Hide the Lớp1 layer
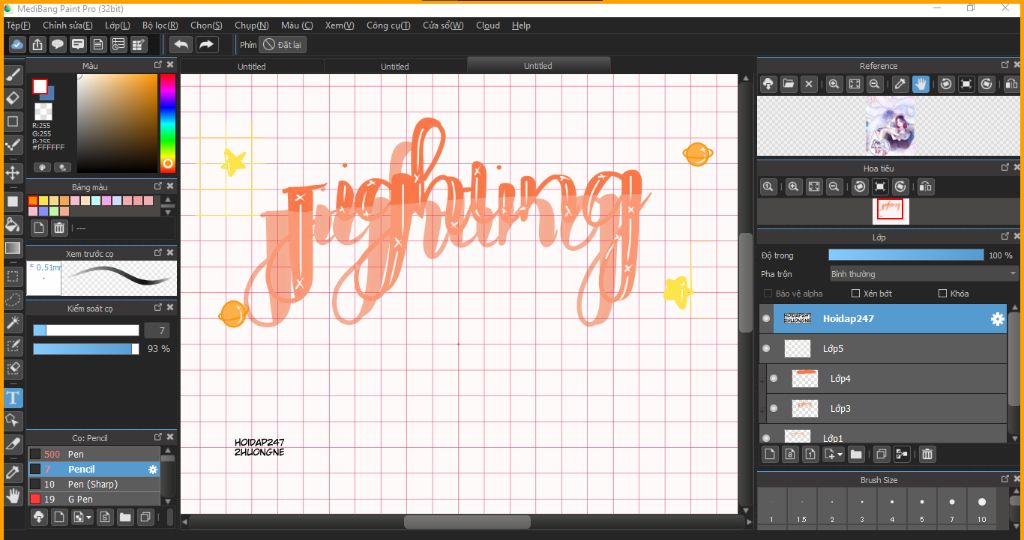This screenshot has width=1024, height=540. (766, 437)
